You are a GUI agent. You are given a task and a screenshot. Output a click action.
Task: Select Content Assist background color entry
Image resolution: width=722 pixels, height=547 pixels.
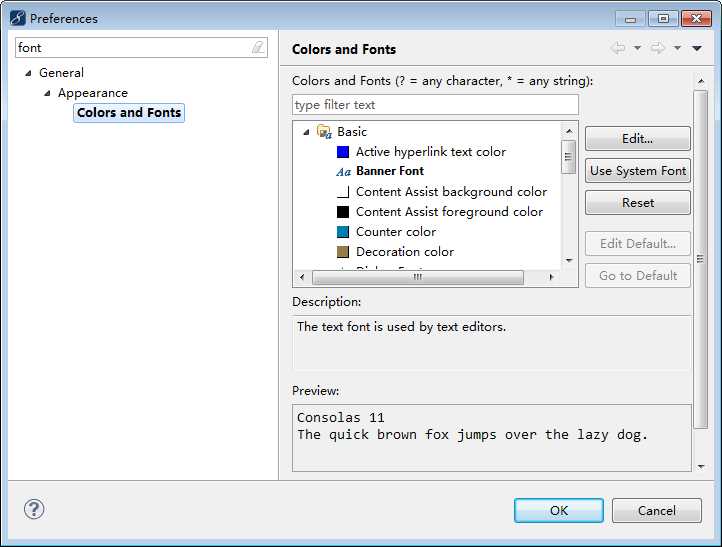tap(451, 192)
